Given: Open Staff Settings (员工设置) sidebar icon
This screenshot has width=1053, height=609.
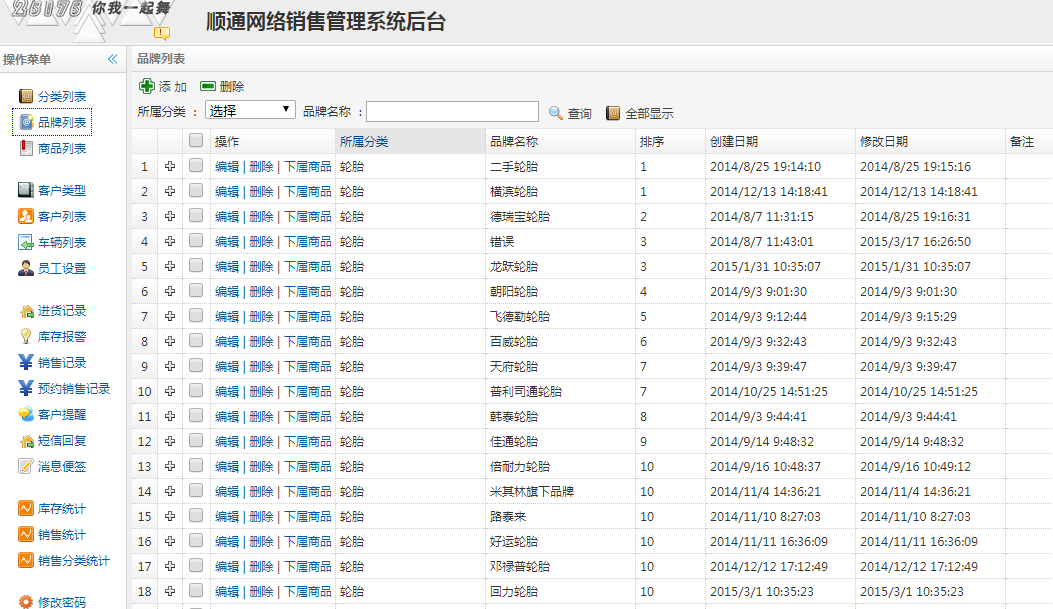Looking at the screenshot, I should pyautogui.click(x=26, y=268).
